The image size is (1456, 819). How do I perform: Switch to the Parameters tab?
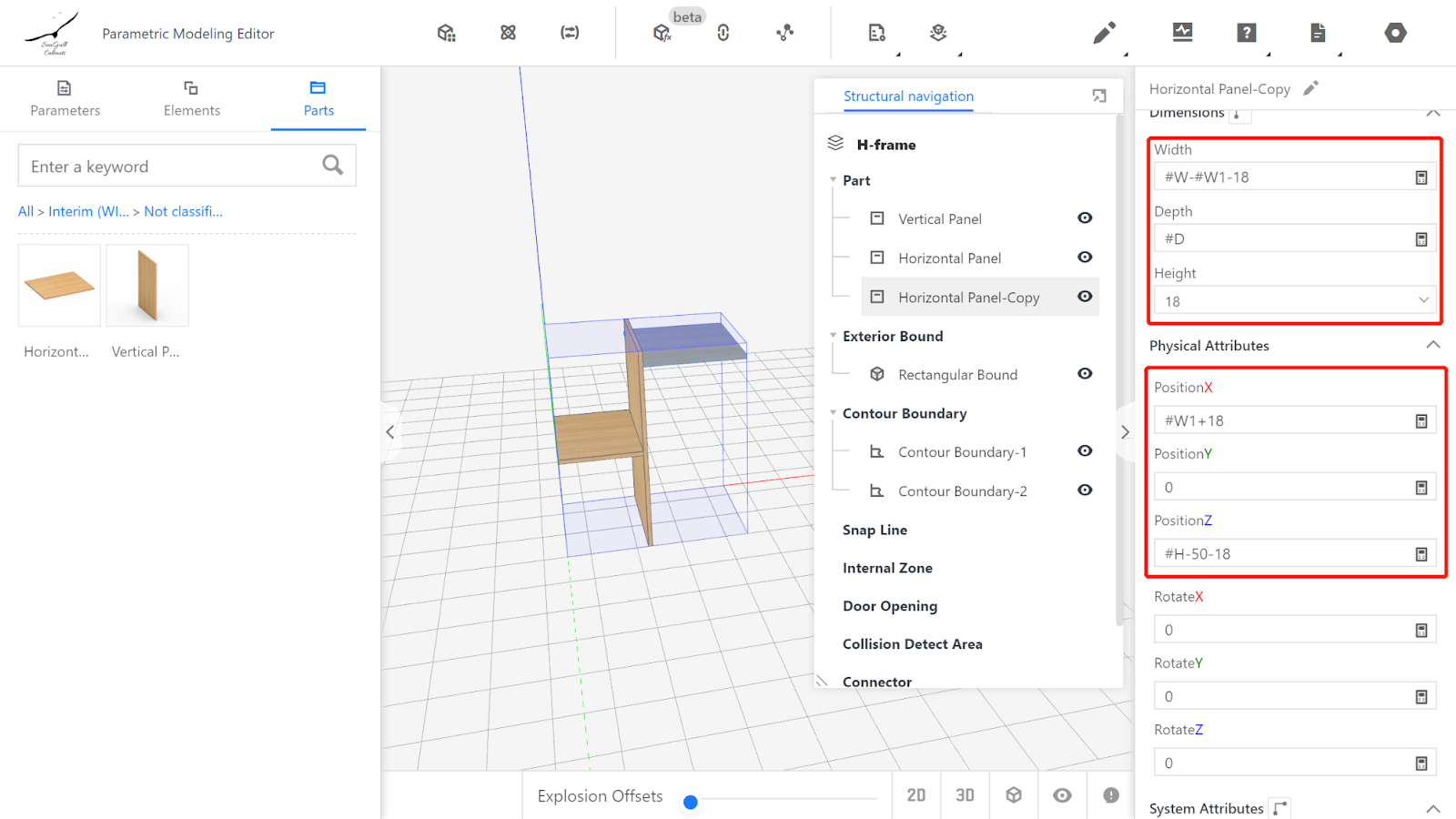pyautogui.click(x=65, y=98)
